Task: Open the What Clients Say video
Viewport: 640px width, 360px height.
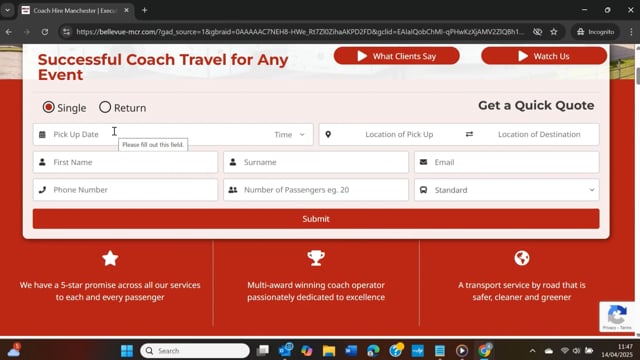Action: pos(396,56)
